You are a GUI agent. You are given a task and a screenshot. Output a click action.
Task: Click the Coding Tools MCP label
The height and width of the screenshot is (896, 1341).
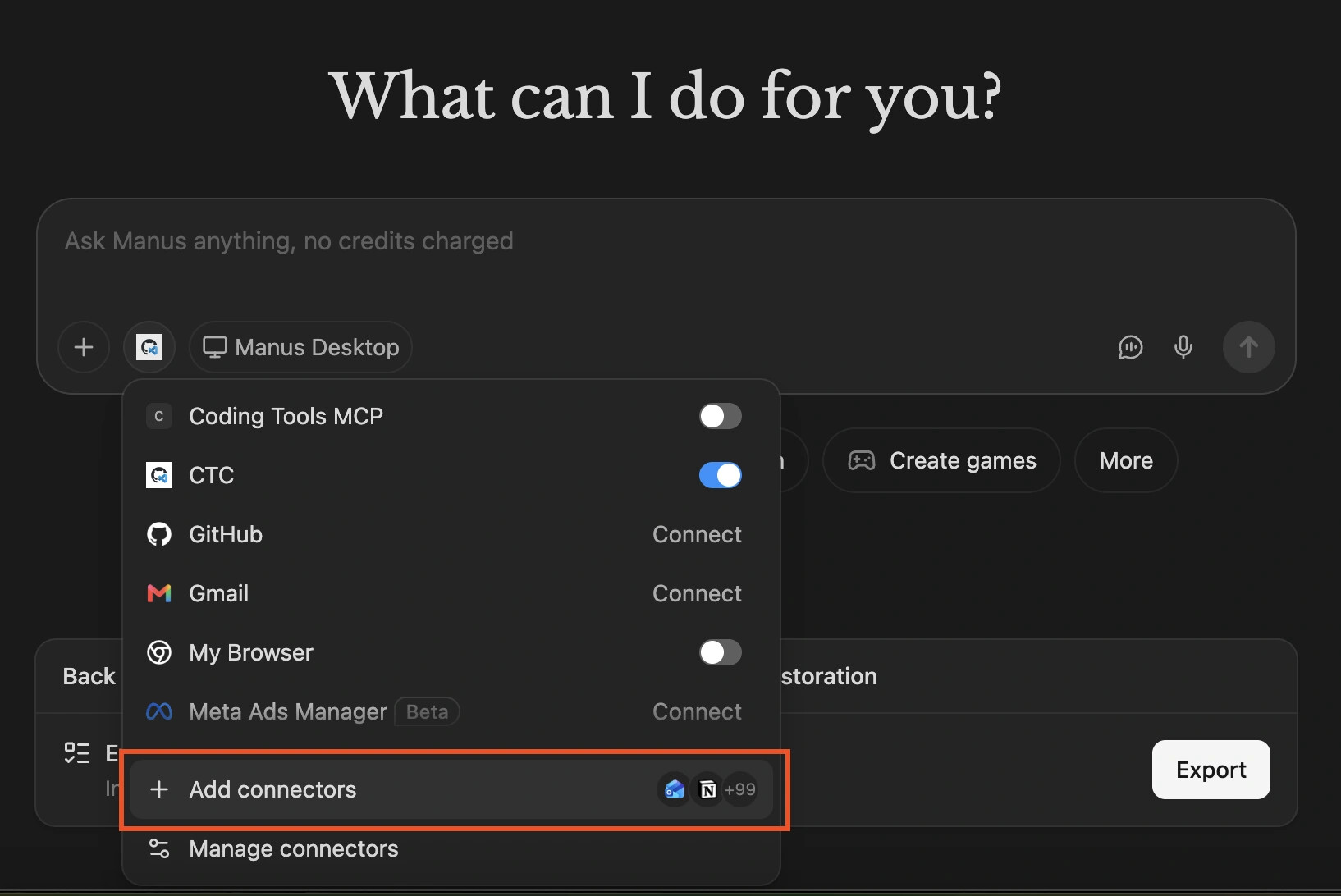[286, 416]
